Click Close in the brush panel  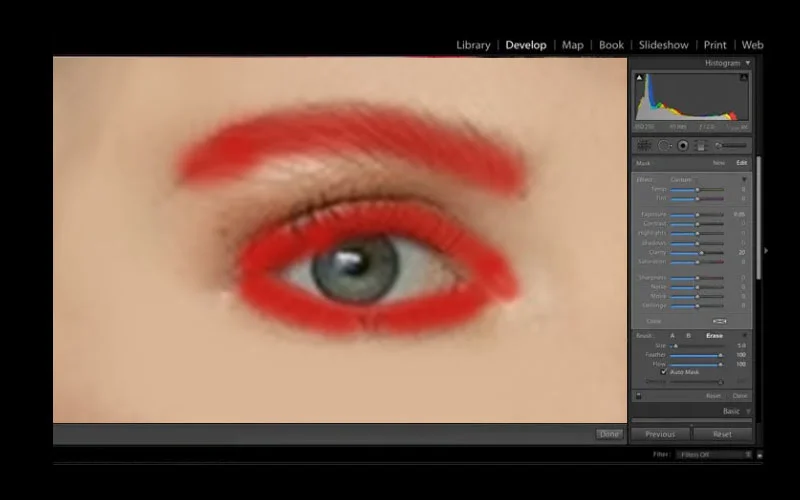coord(740,396)
